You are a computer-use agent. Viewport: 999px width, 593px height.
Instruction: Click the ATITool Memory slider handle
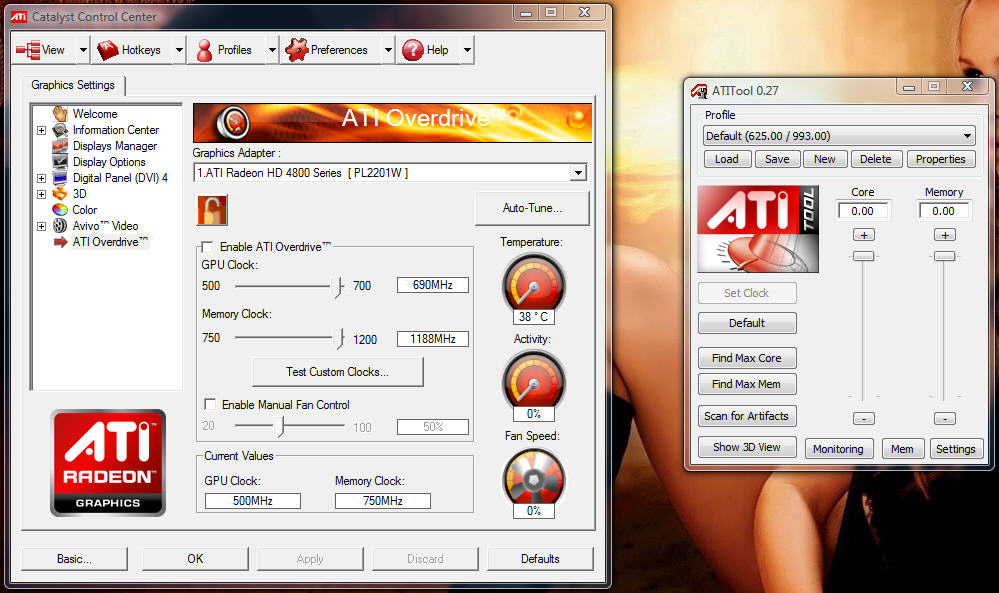click(x=944, y=256)
